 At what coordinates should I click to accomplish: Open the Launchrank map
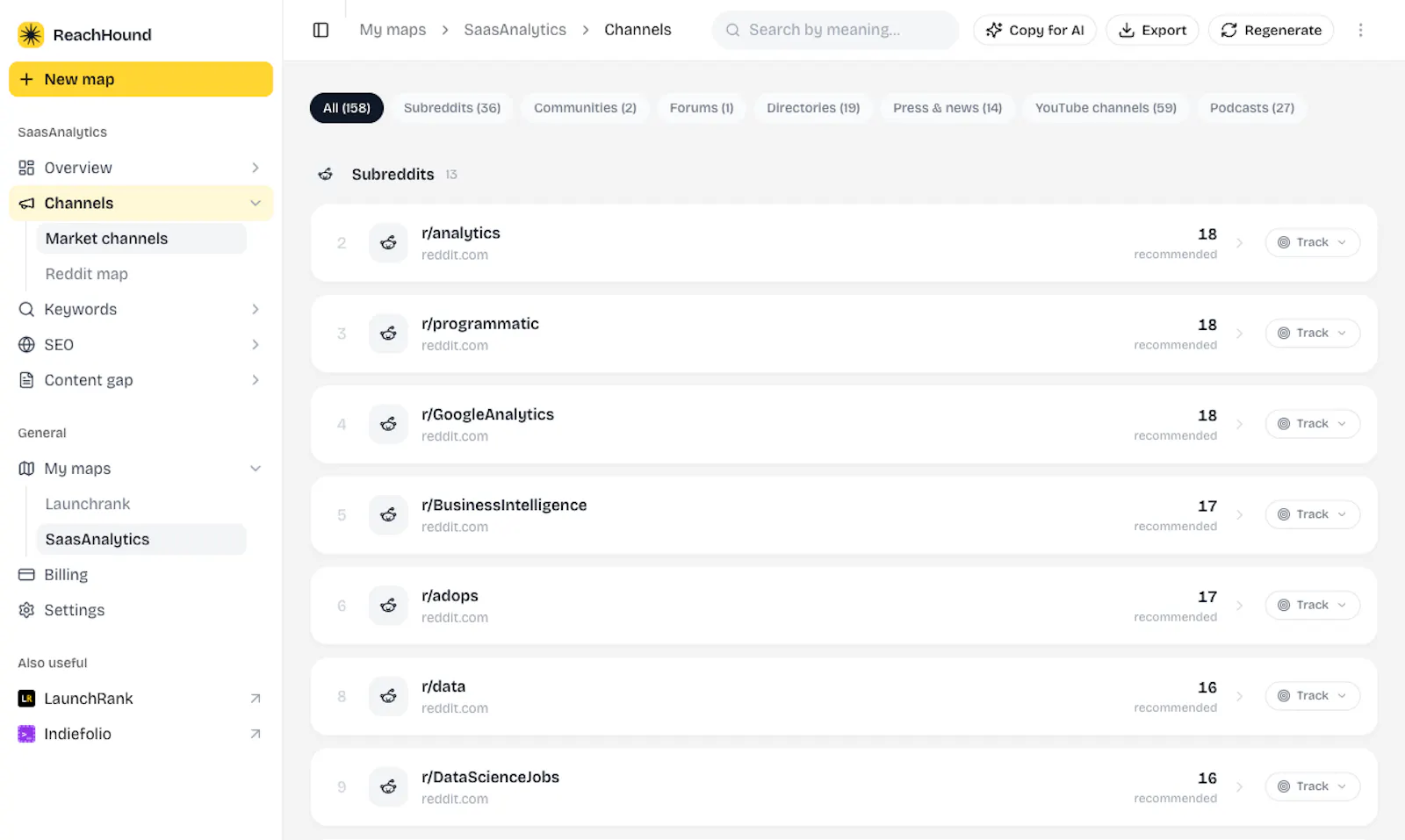pos(141,504)
